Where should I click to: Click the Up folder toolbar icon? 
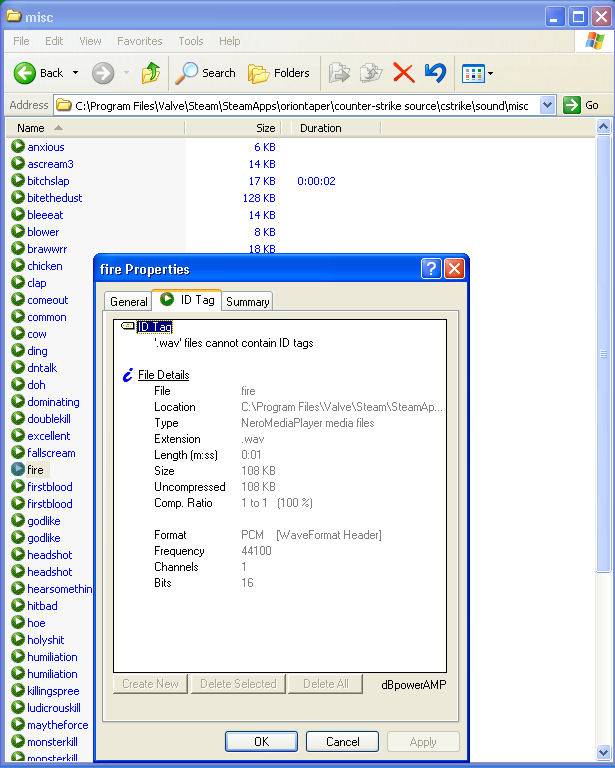151,73
